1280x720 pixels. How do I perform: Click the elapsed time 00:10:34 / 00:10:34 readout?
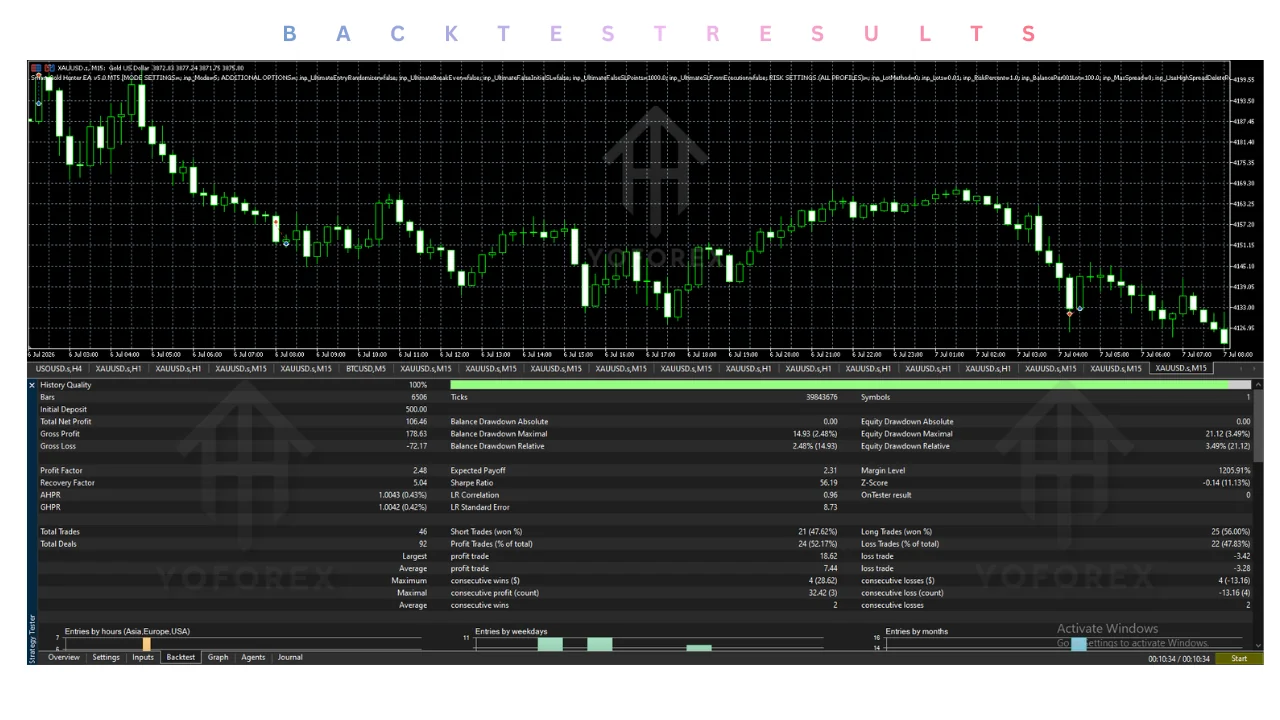[x=1179, y=658]
